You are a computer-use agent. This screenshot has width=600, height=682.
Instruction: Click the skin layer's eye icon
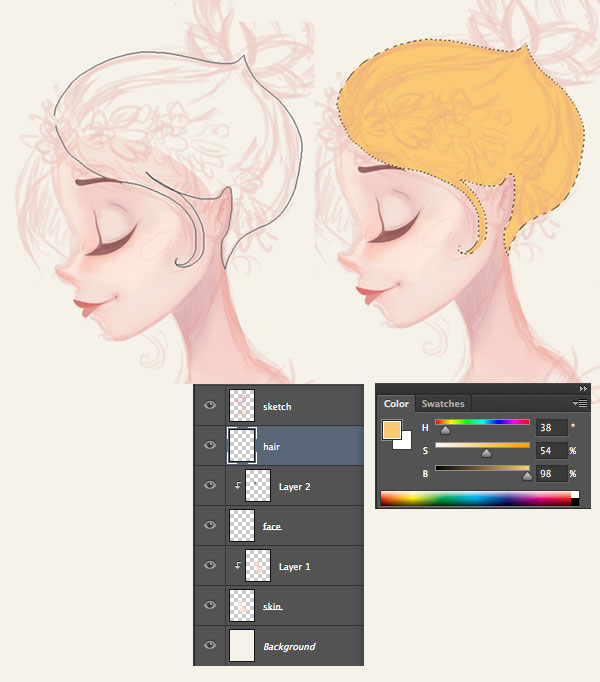(210, 606)
